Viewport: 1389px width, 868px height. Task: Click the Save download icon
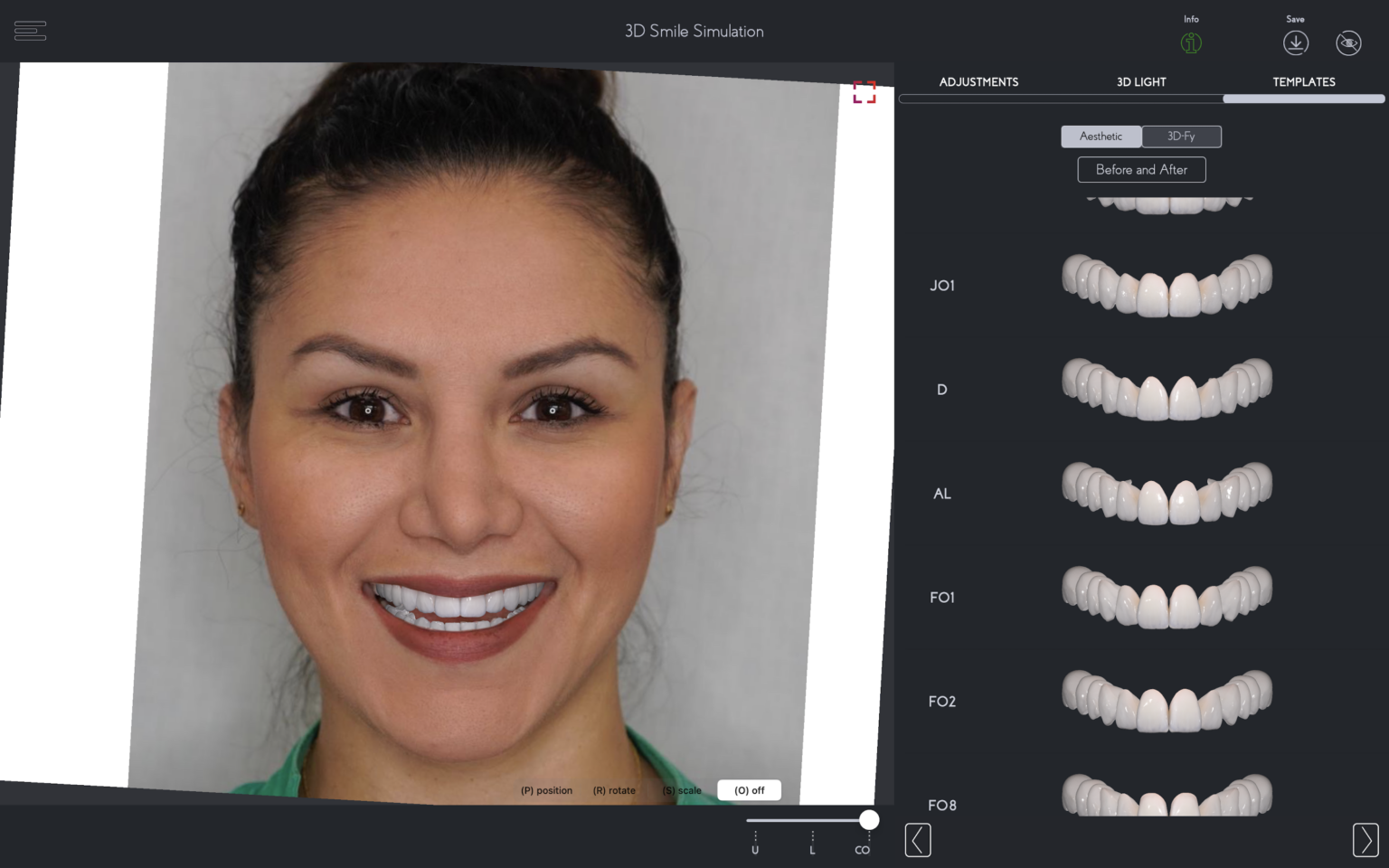click(x=1296, y=42)
